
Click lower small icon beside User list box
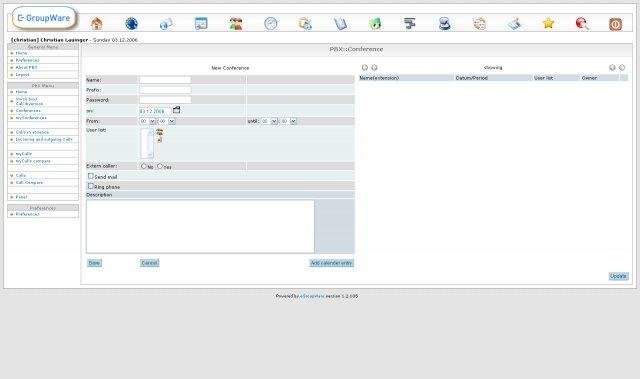point(159,140)
